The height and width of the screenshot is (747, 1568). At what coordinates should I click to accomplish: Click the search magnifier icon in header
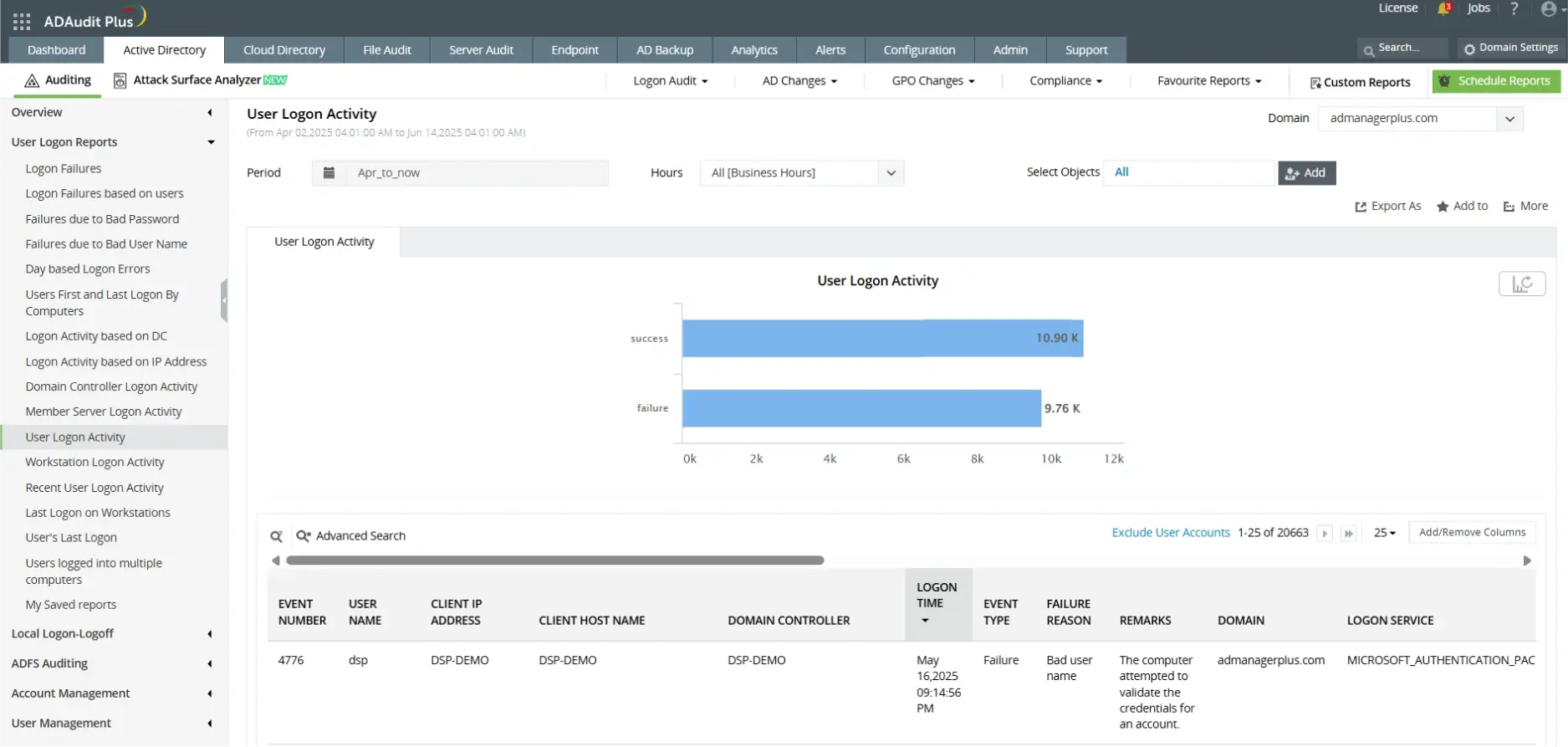point(1369,50)
